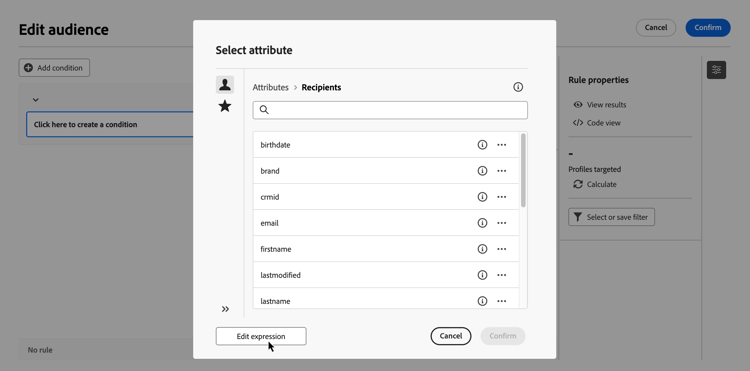Click the attribute list scrollbar
The image size is (750, 371).
pyautogui.click(x=523, y=170)
